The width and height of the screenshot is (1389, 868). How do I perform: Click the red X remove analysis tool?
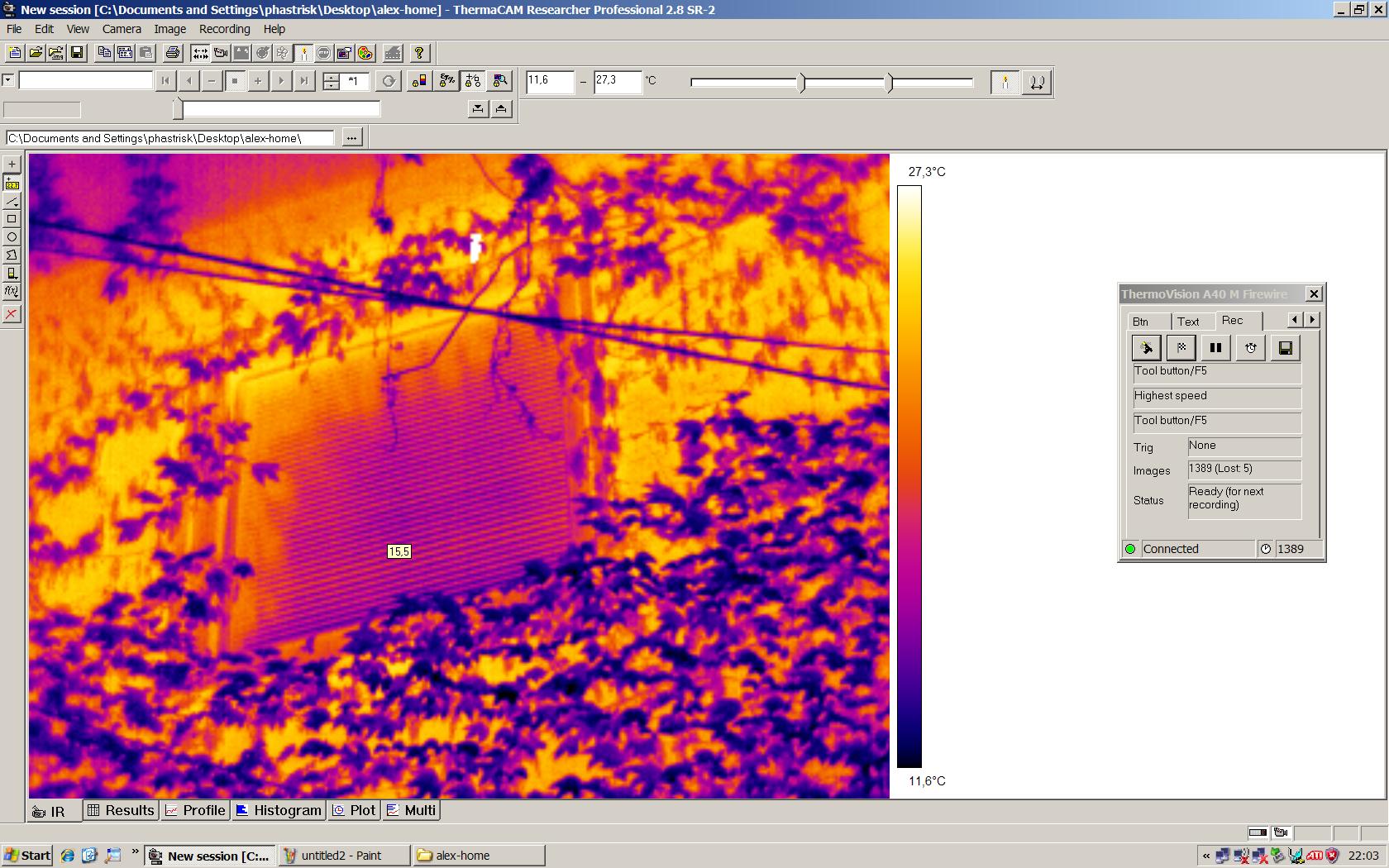coord(12,314)
